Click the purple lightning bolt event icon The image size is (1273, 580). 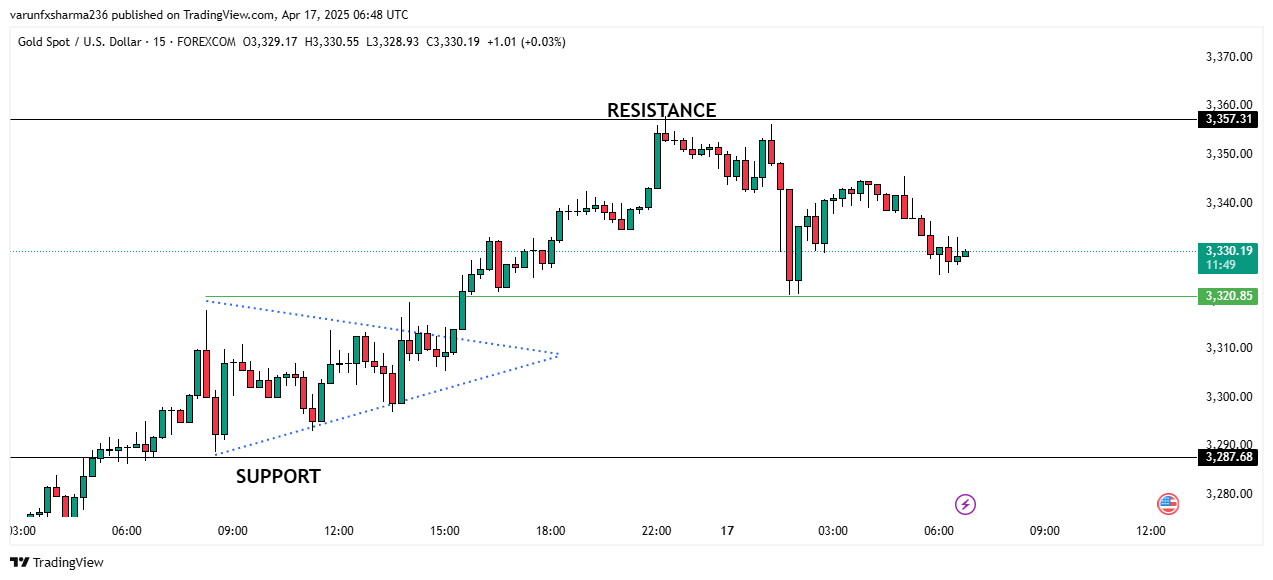click(965, 503)
